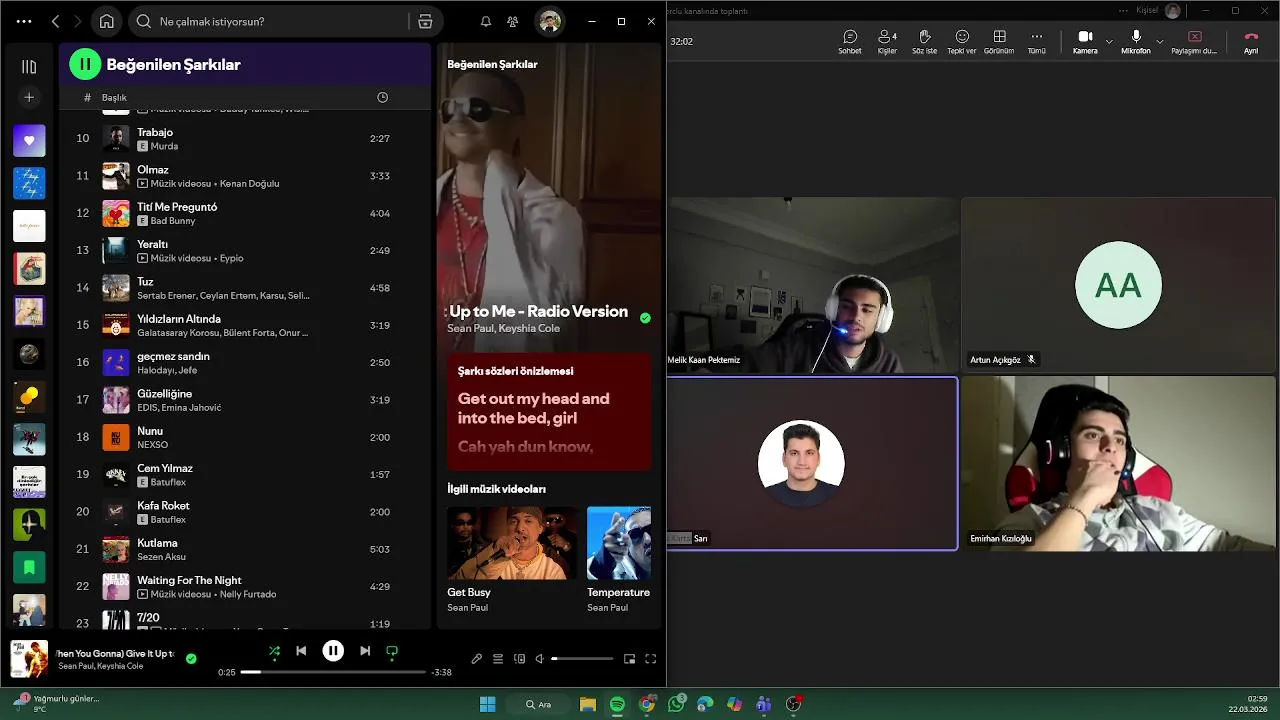Seek on the song progress bar
The width and height of the screenshot is (1280, 720).
pyautogui.click(x=333, y=672)
